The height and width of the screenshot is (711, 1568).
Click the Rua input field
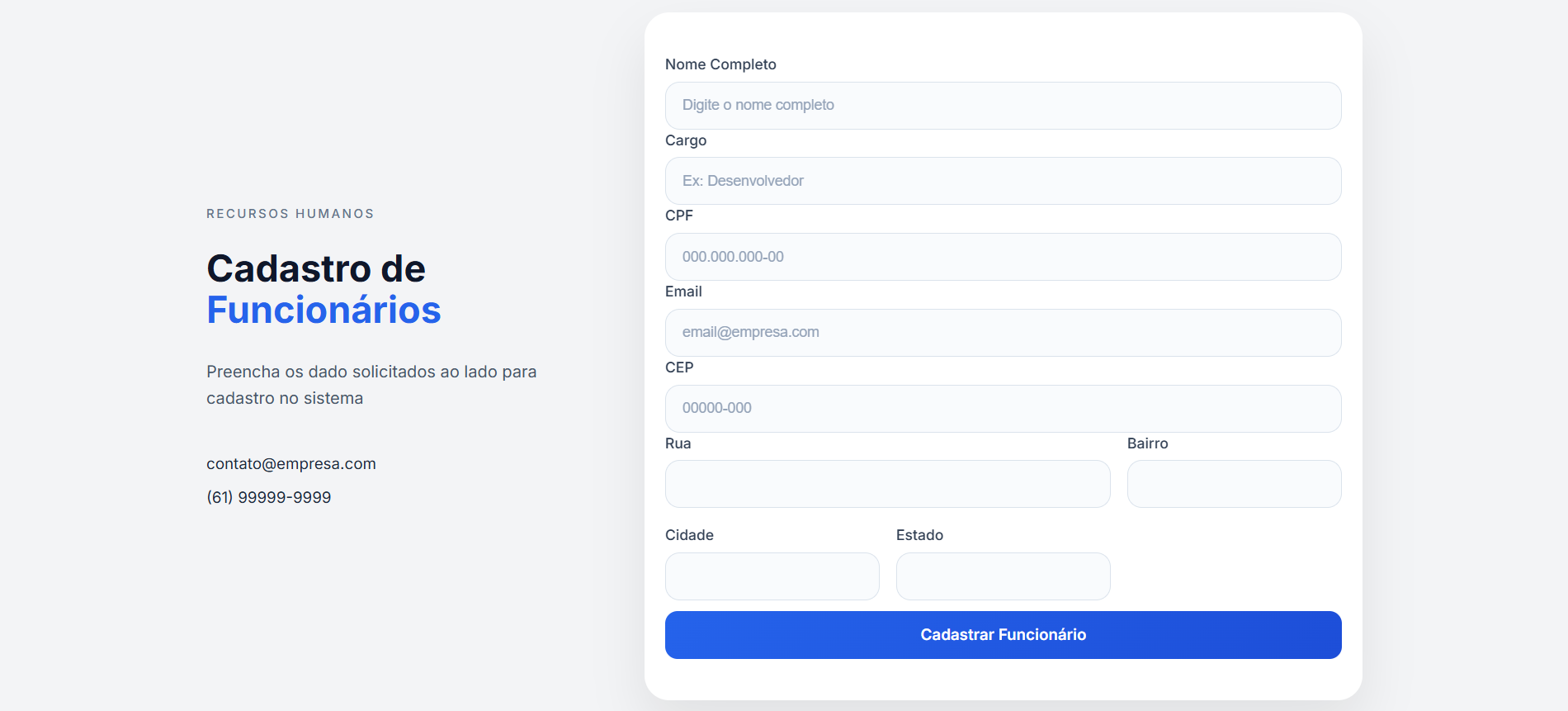point(887,484)
